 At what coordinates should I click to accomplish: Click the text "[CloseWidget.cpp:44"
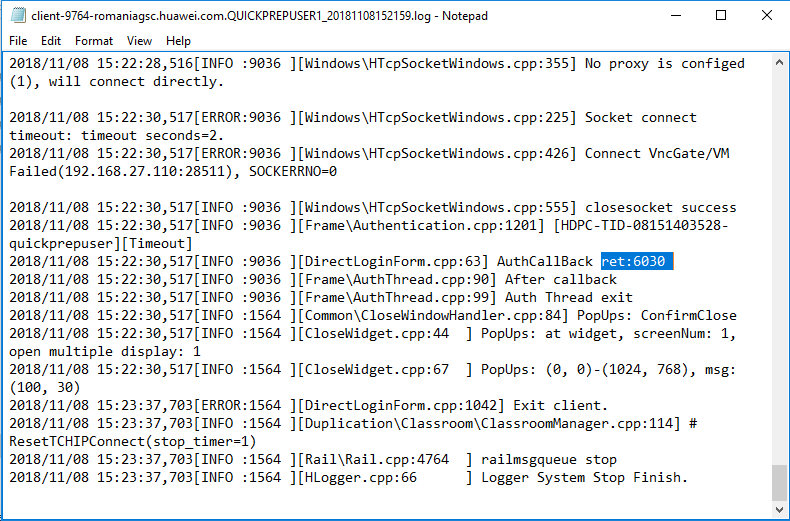tap(373, 334)
